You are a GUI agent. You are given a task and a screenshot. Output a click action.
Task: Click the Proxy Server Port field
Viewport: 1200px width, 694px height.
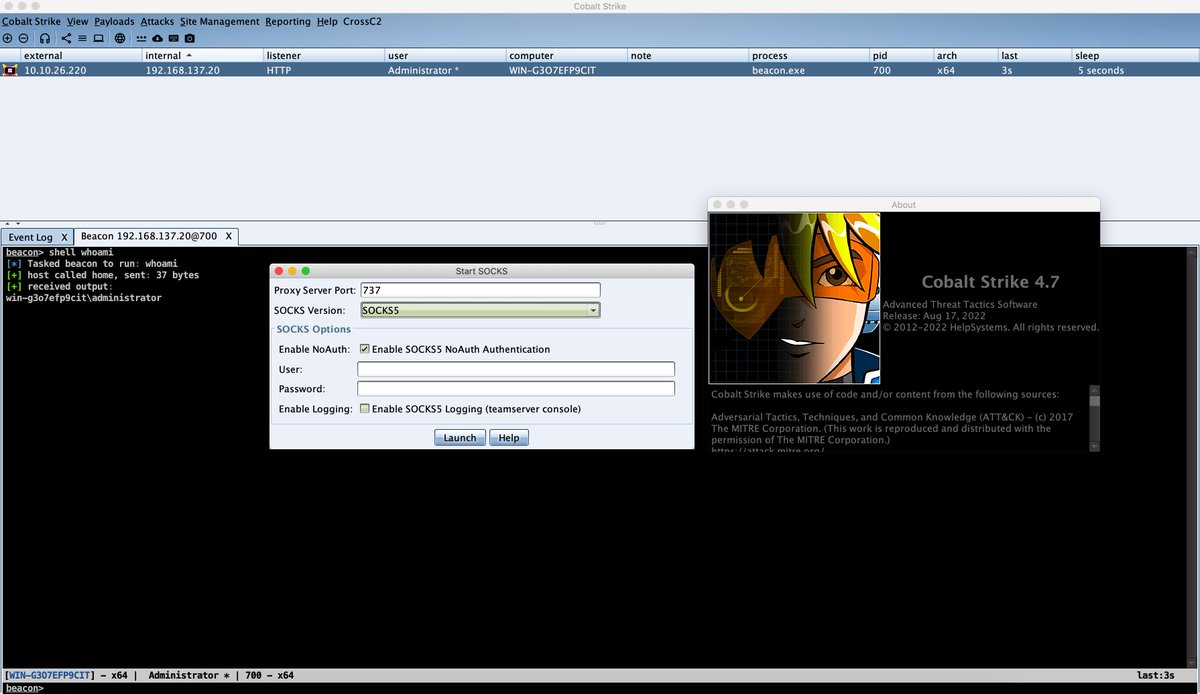(x=480, y=290)
